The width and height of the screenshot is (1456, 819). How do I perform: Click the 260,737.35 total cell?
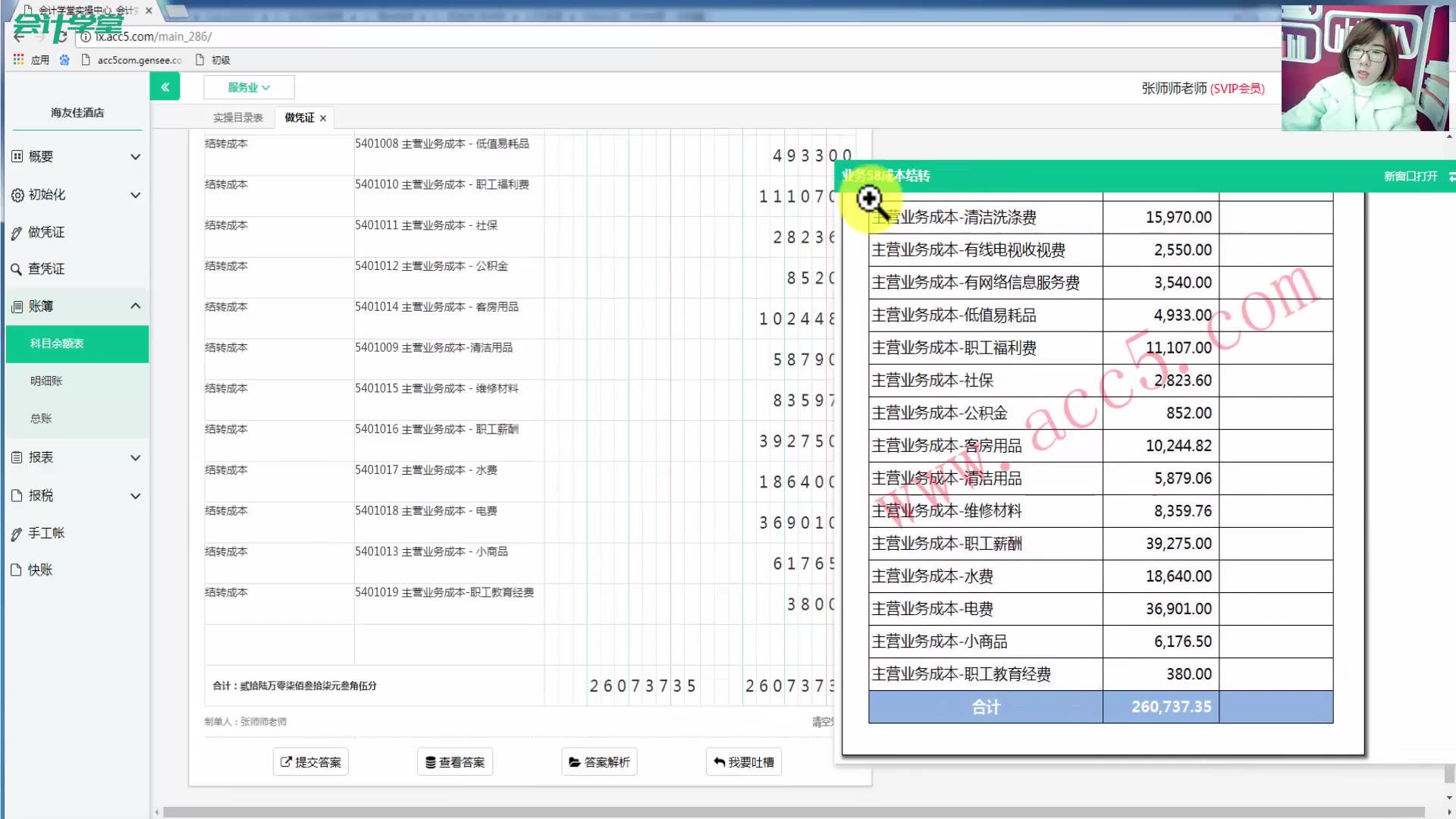[x=1161, y=707]
